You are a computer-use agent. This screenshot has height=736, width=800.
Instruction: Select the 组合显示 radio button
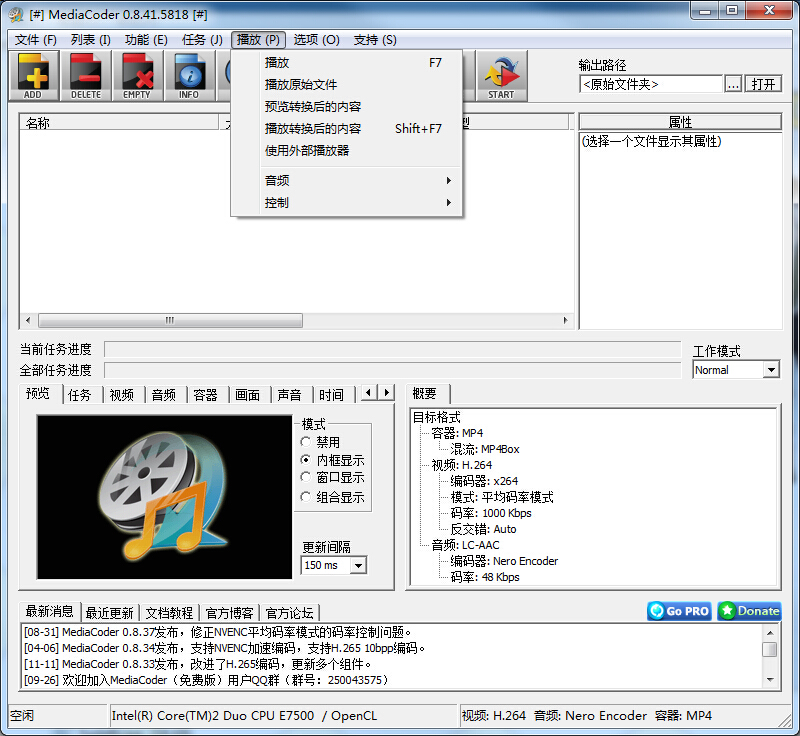point(306,497)
